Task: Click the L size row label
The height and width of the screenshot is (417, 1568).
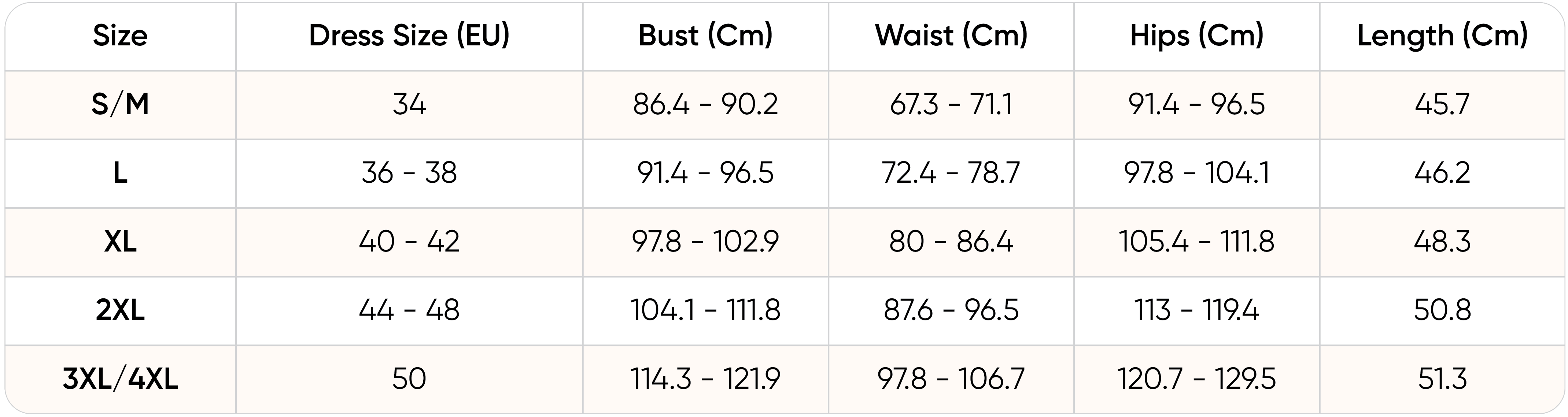Action: coord(120,173)
